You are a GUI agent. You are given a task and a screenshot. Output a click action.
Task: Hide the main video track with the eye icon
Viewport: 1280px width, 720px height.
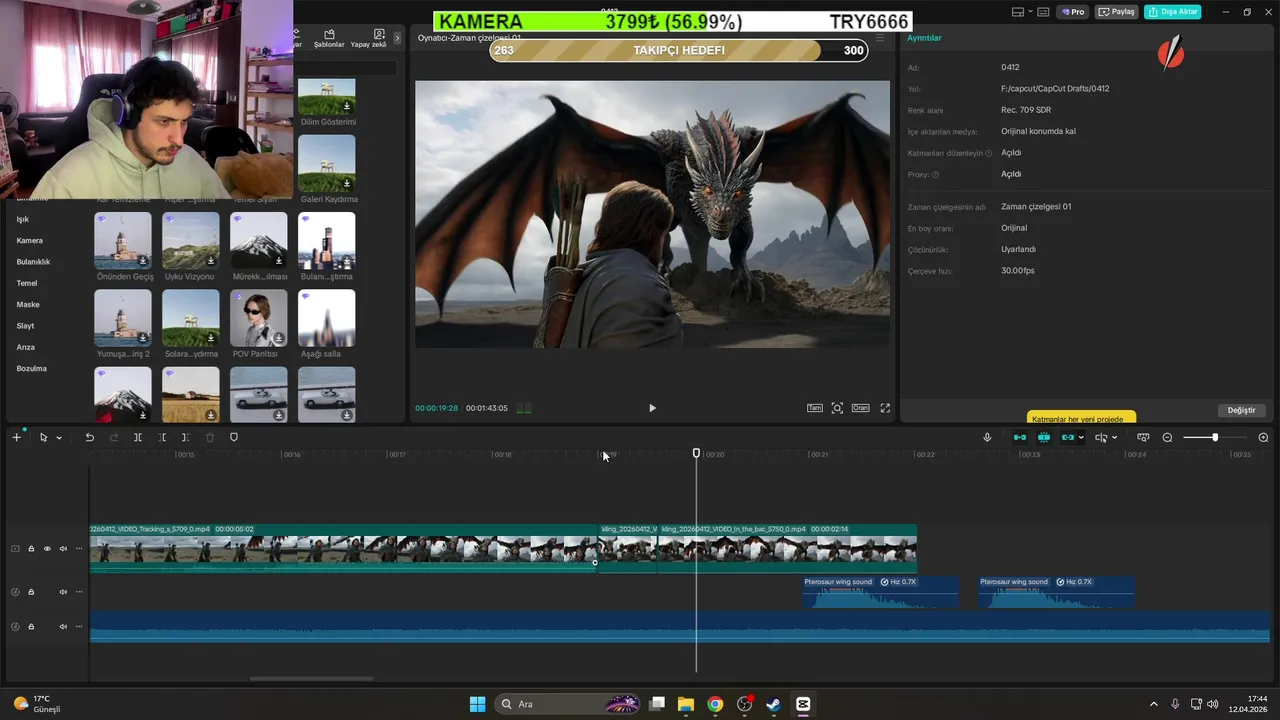click(47, 548)
